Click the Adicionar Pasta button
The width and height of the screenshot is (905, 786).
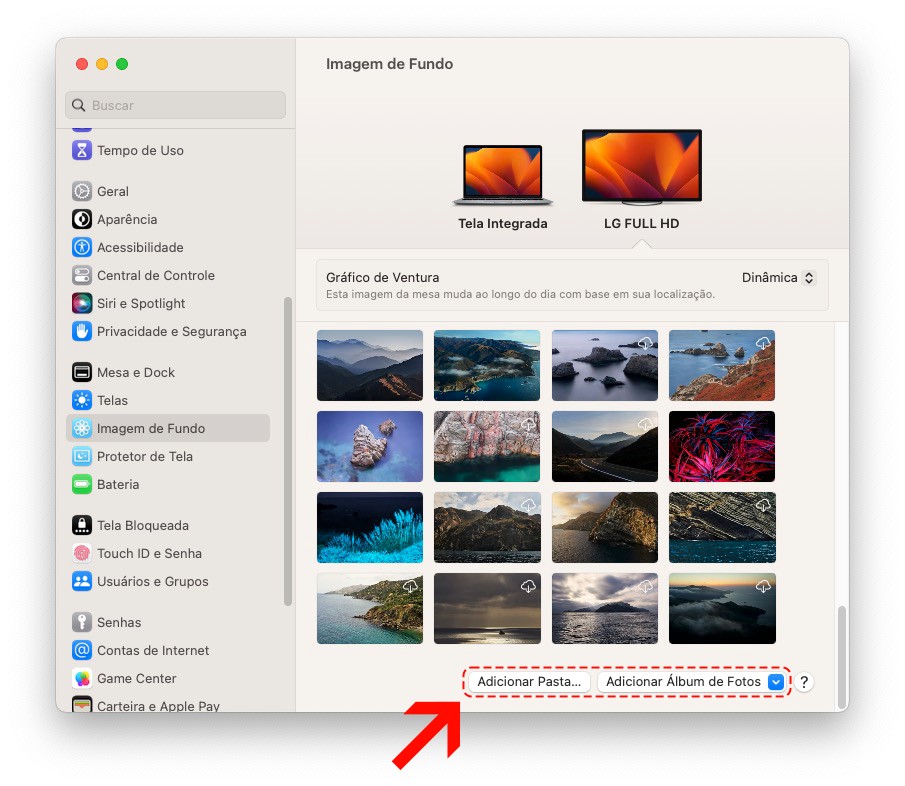tap(529, 682)
